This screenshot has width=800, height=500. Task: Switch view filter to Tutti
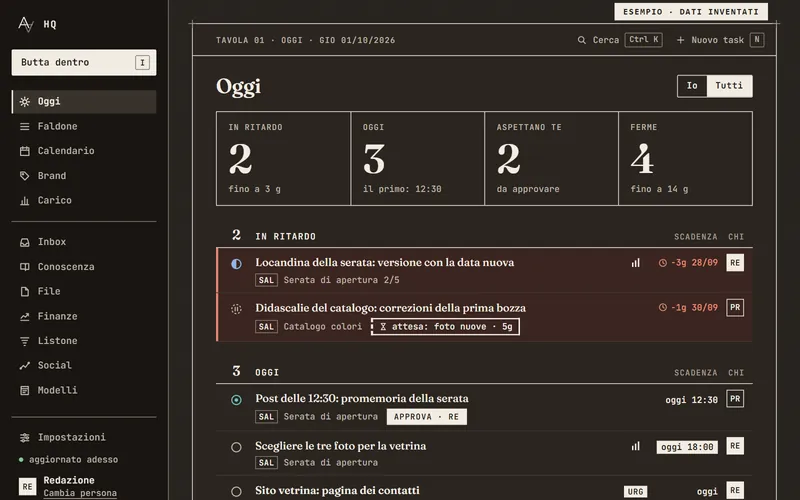[729, 86]
